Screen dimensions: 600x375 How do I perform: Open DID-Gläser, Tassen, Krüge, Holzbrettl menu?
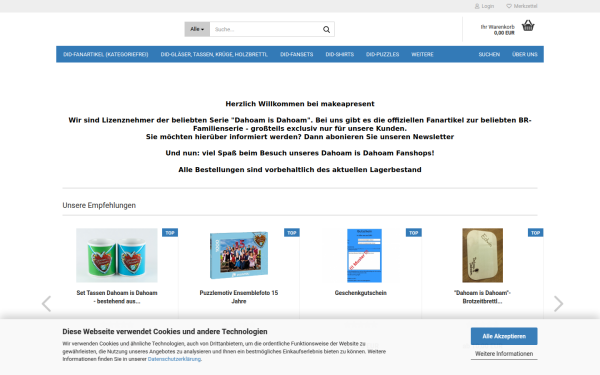tap(214, 54)
